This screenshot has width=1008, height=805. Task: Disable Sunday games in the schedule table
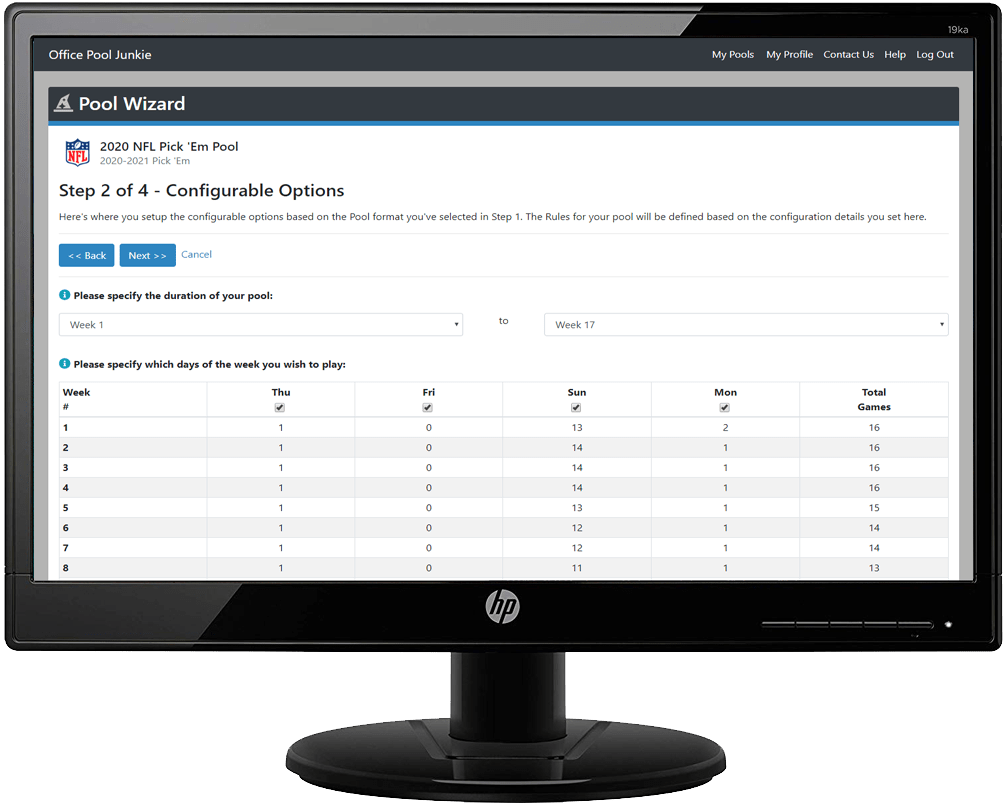[576, 407]
